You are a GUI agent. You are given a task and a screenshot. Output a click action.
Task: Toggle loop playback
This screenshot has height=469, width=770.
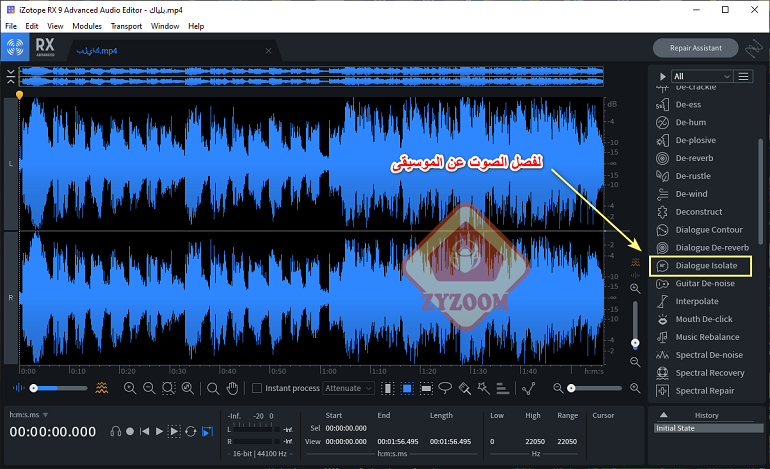point(191,431)
